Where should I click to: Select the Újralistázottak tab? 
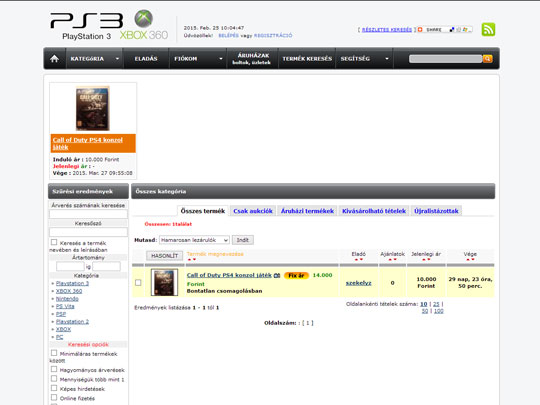click(x=436, y=211)
